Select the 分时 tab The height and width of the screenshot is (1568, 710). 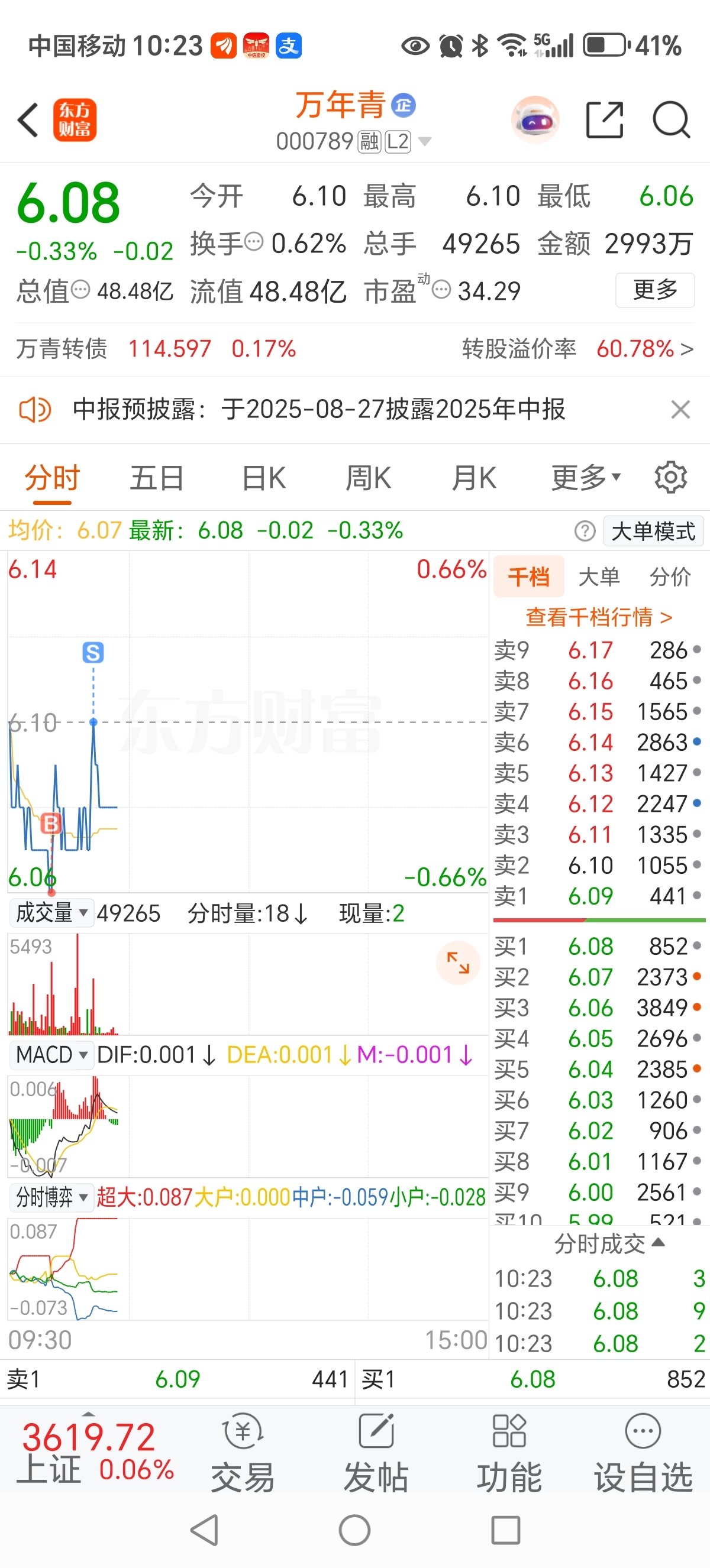point(53,478)
